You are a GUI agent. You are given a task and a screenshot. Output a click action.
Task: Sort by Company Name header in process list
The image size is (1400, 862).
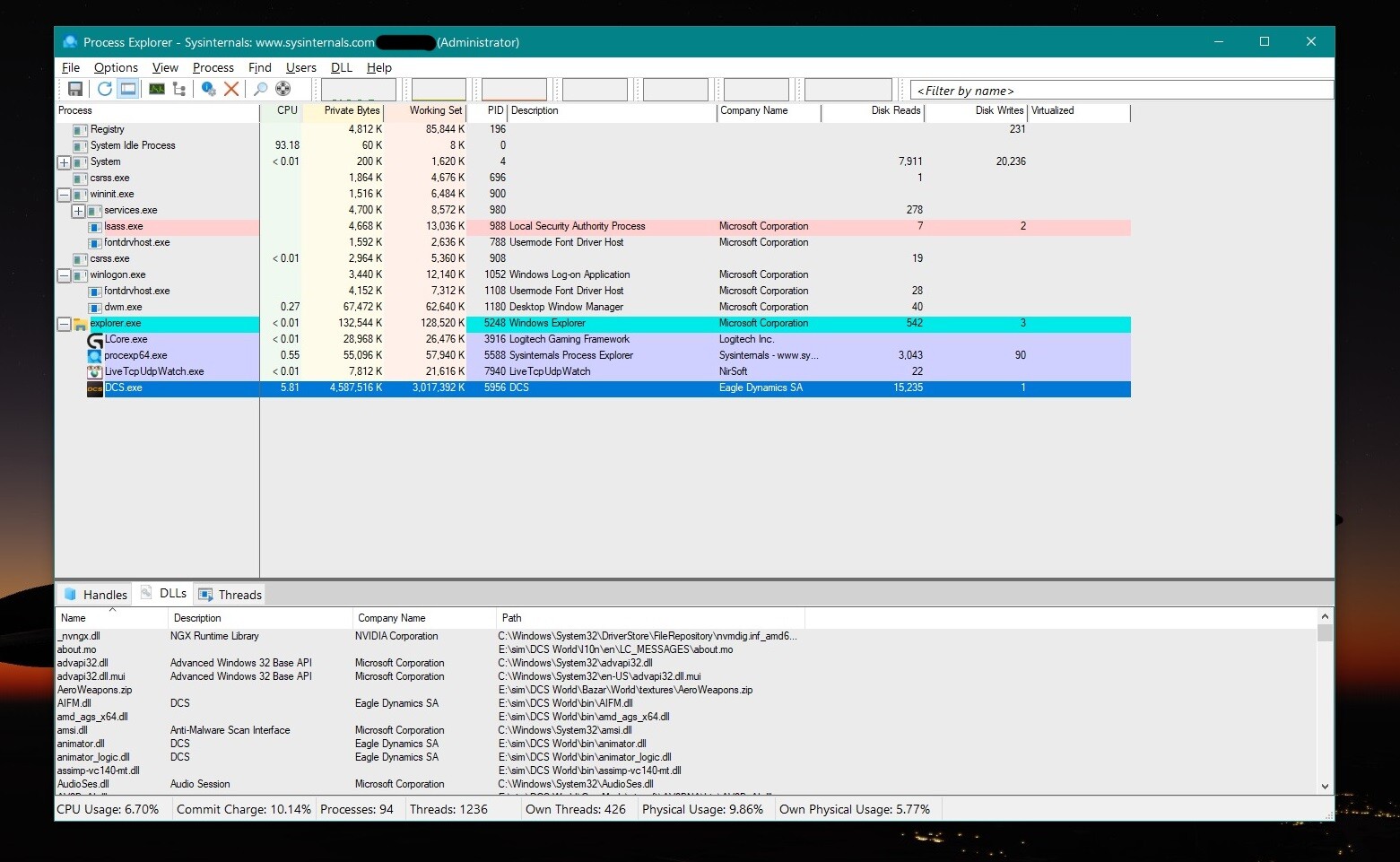tap(769, 110)
